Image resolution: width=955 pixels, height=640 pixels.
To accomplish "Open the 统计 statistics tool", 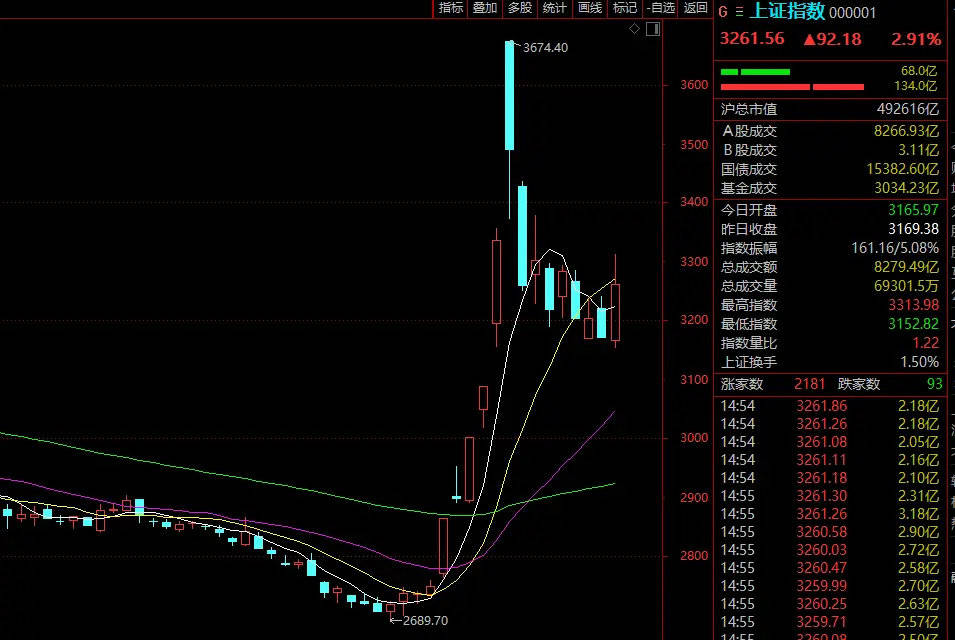I will [552, 8].
